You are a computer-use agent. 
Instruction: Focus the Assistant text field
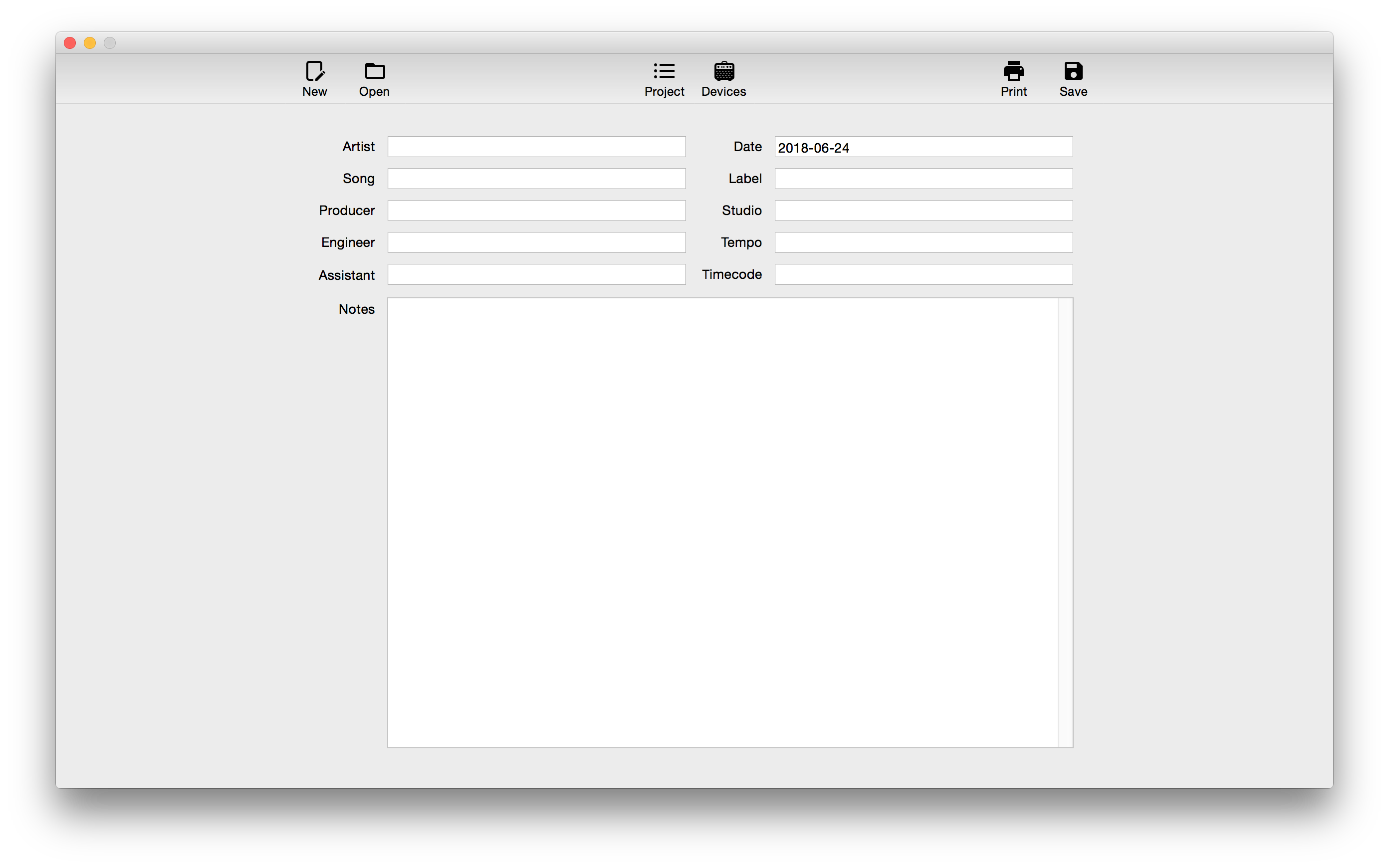[536, 274]
